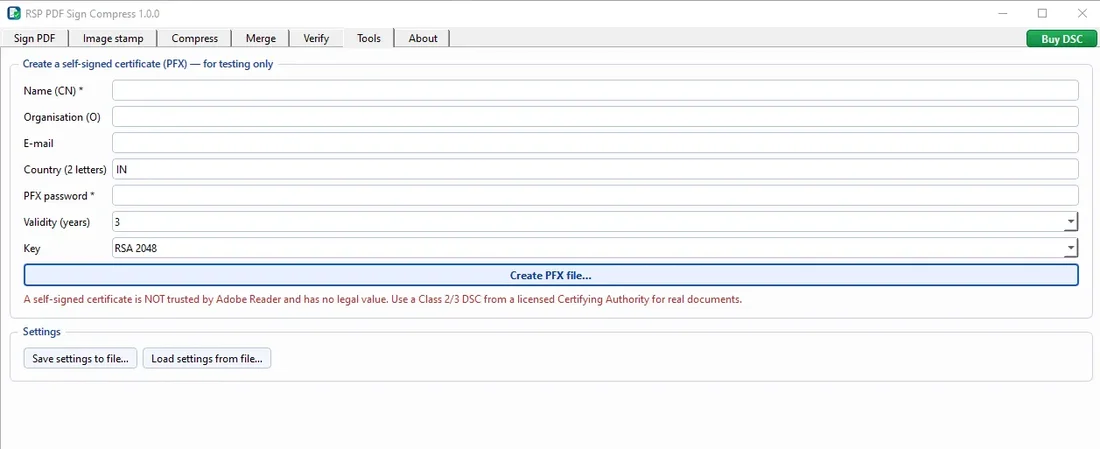Open the Image stamp tab
The image size is (1100, 449).
113,39
